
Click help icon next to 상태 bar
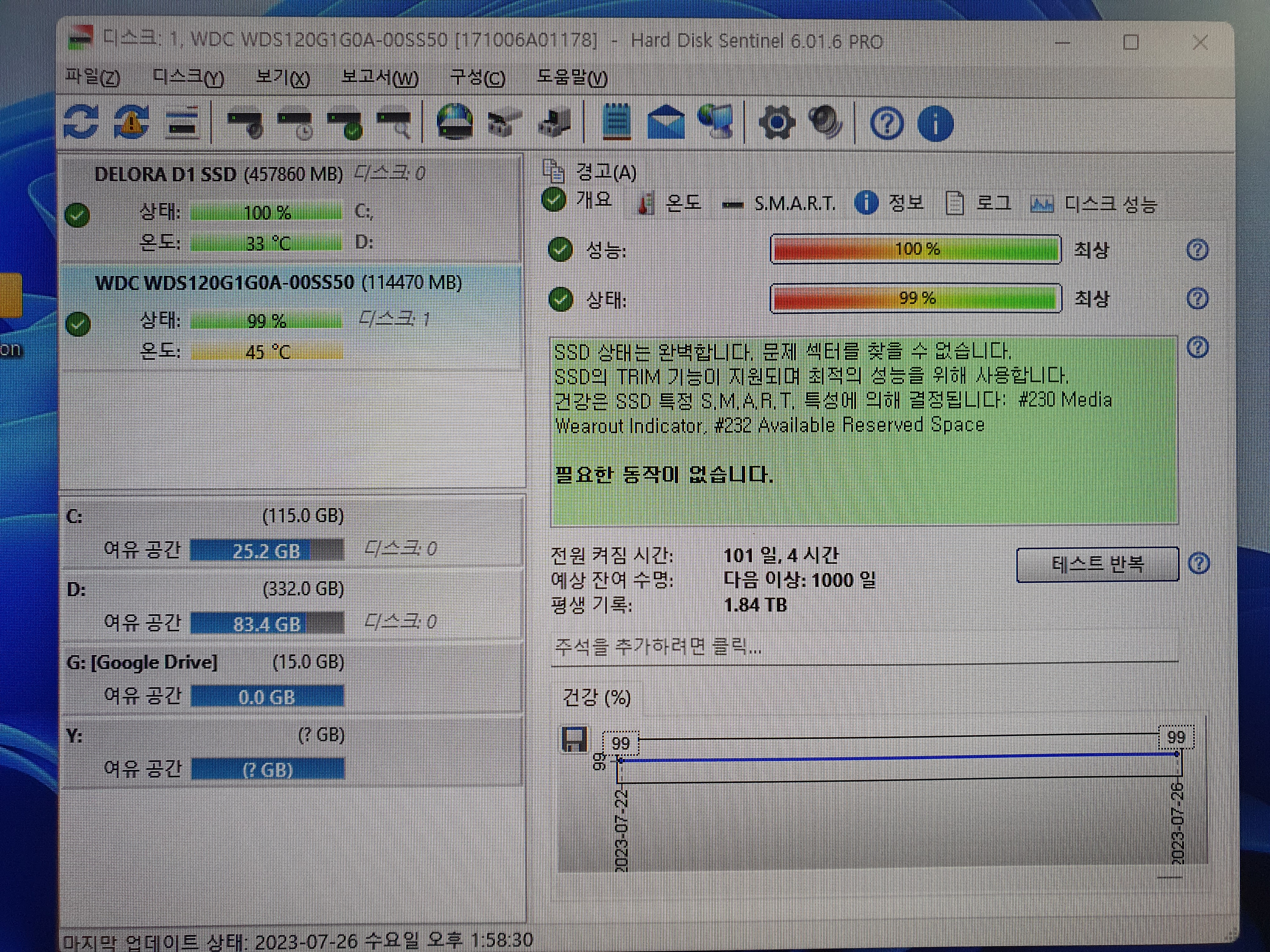coord(1198,299)
